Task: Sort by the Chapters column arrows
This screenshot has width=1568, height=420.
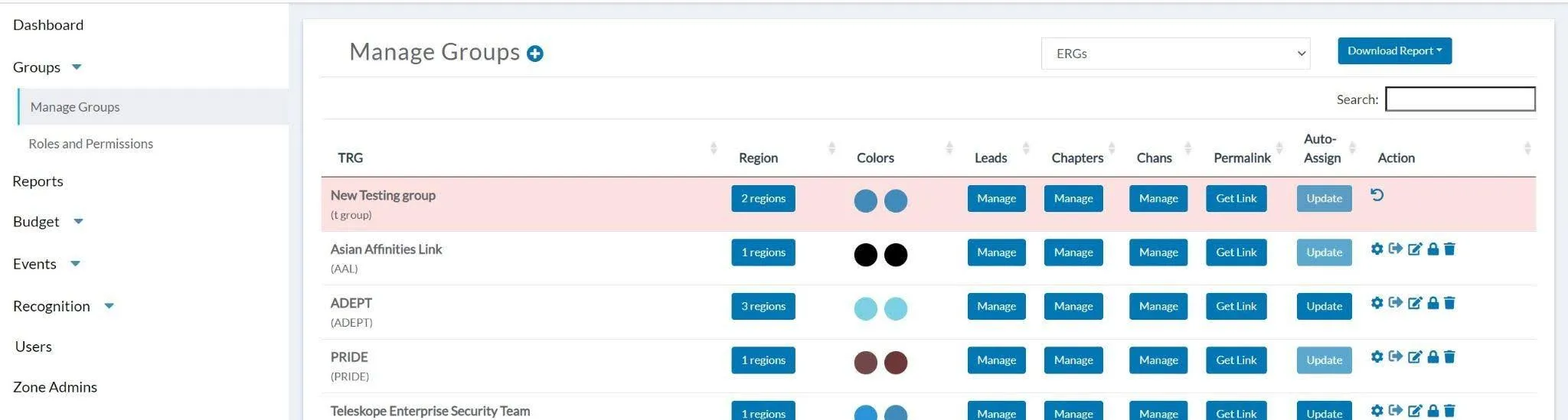Action: (1112, 148)
